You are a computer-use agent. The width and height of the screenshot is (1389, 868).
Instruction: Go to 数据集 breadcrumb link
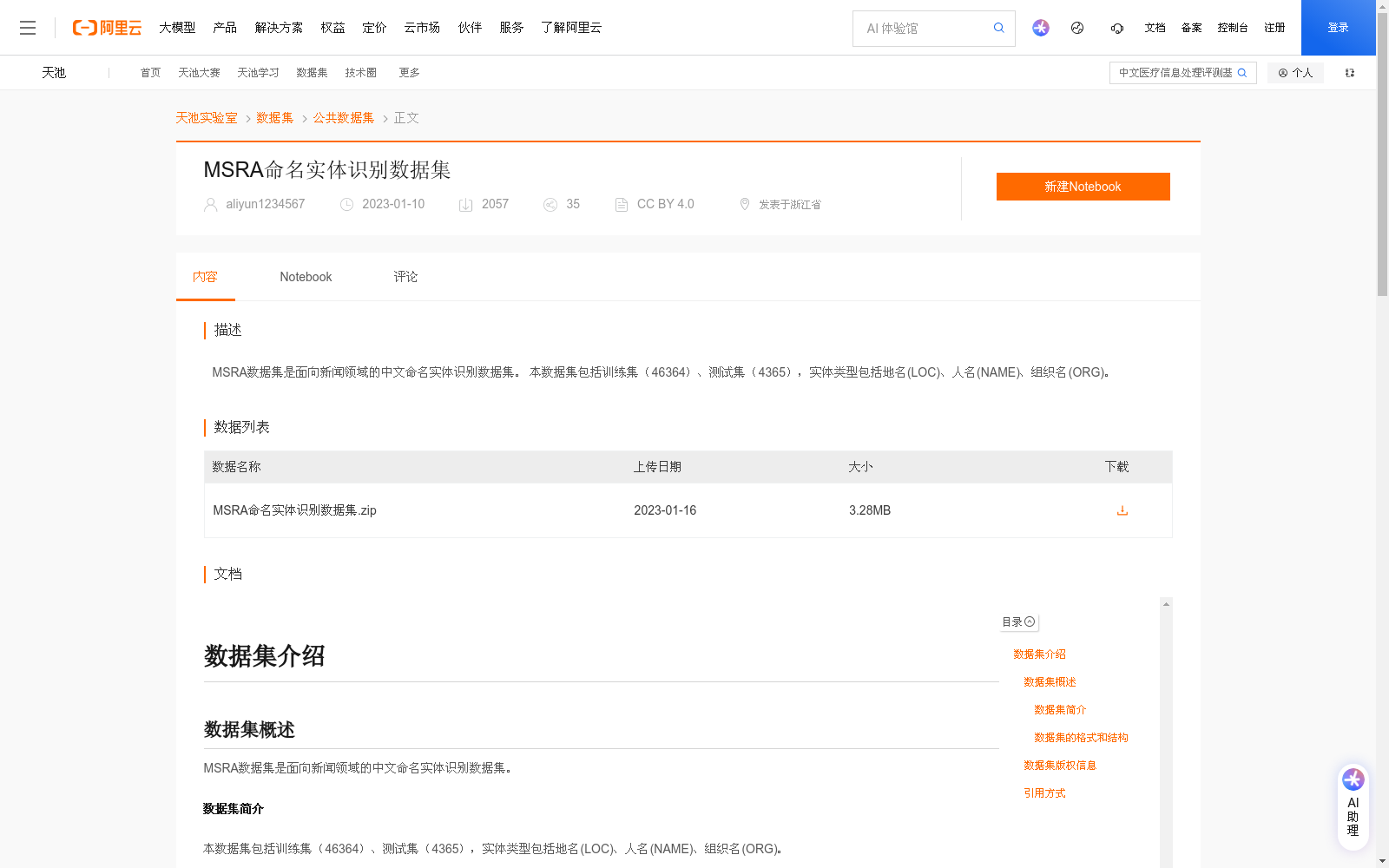(275, 118)
